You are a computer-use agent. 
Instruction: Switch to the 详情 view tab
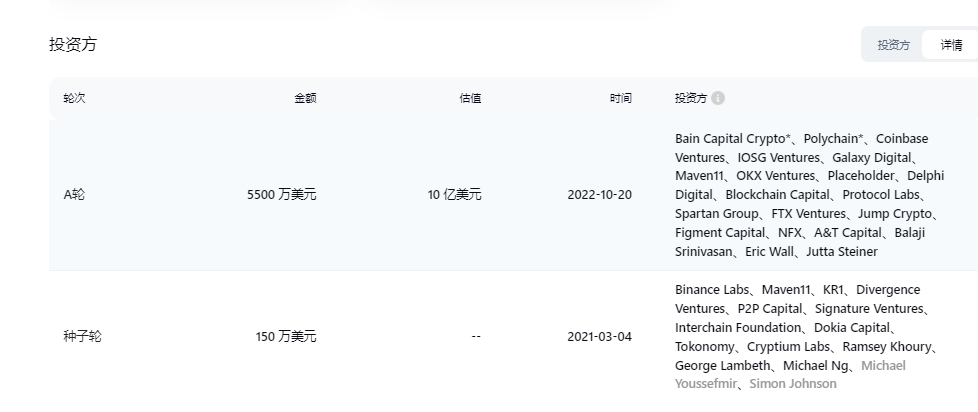tap(951, 45)
